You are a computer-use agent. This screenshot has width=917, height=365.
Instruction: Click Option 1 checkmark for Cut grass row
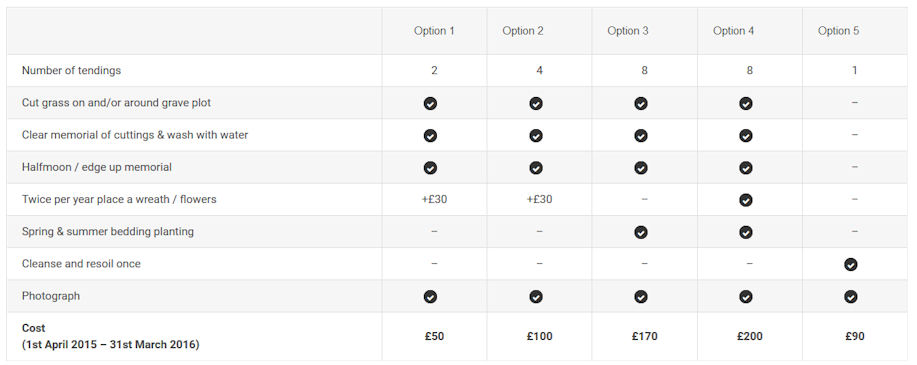430,104
